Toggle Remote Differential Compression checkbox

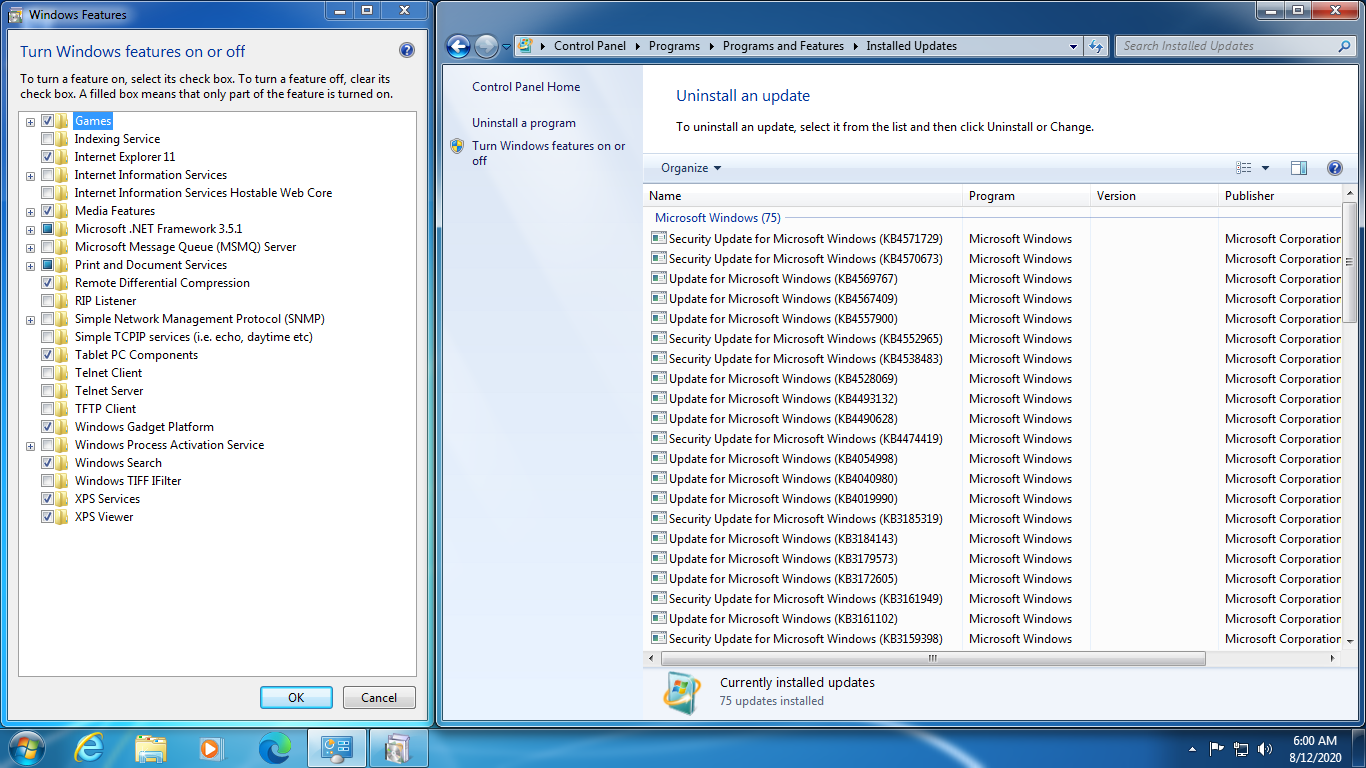tap(47, 283)
